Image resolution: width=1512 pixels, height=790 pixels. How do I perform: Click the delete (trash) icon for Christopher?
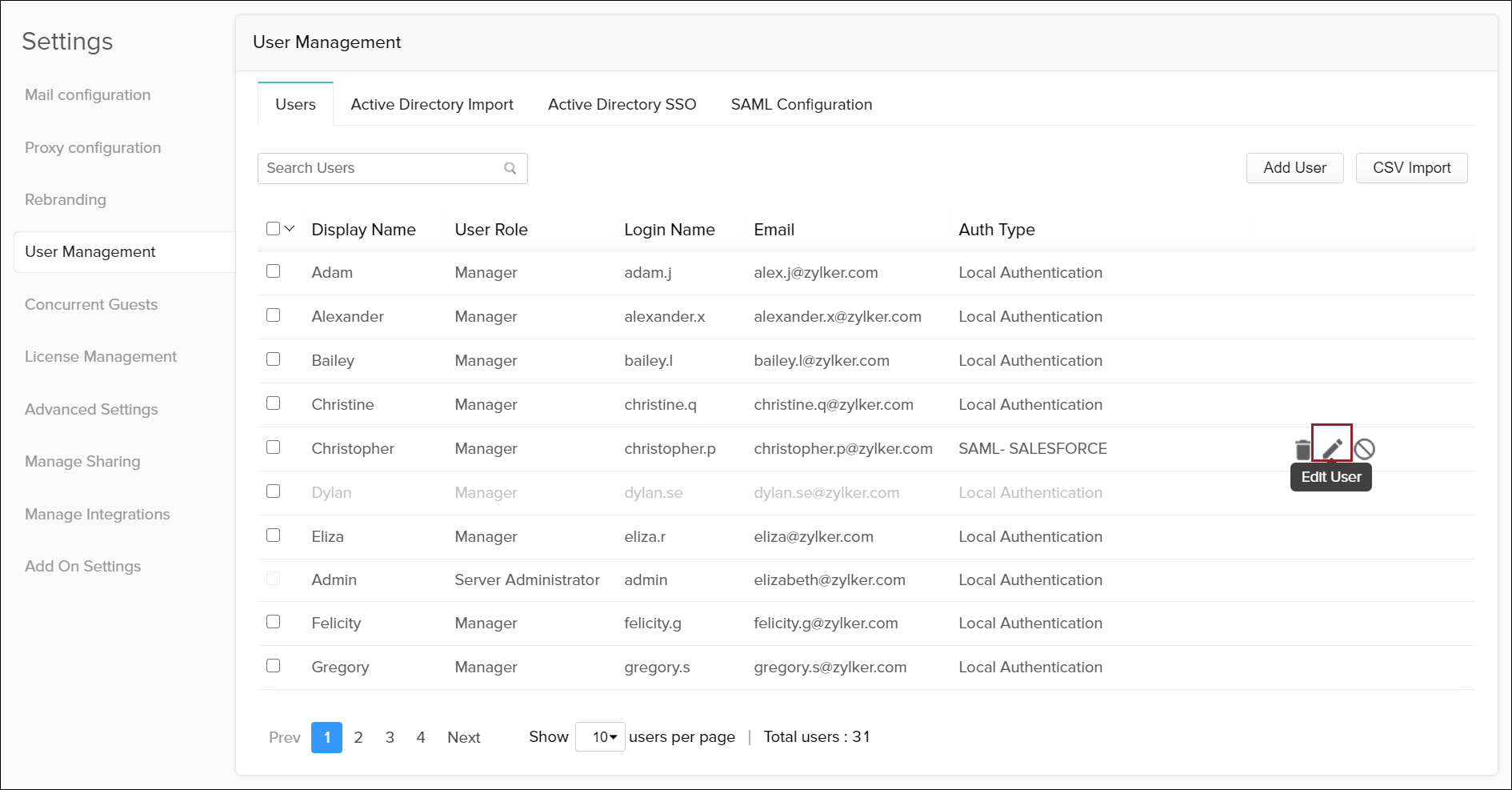(x=1302, y=450)
